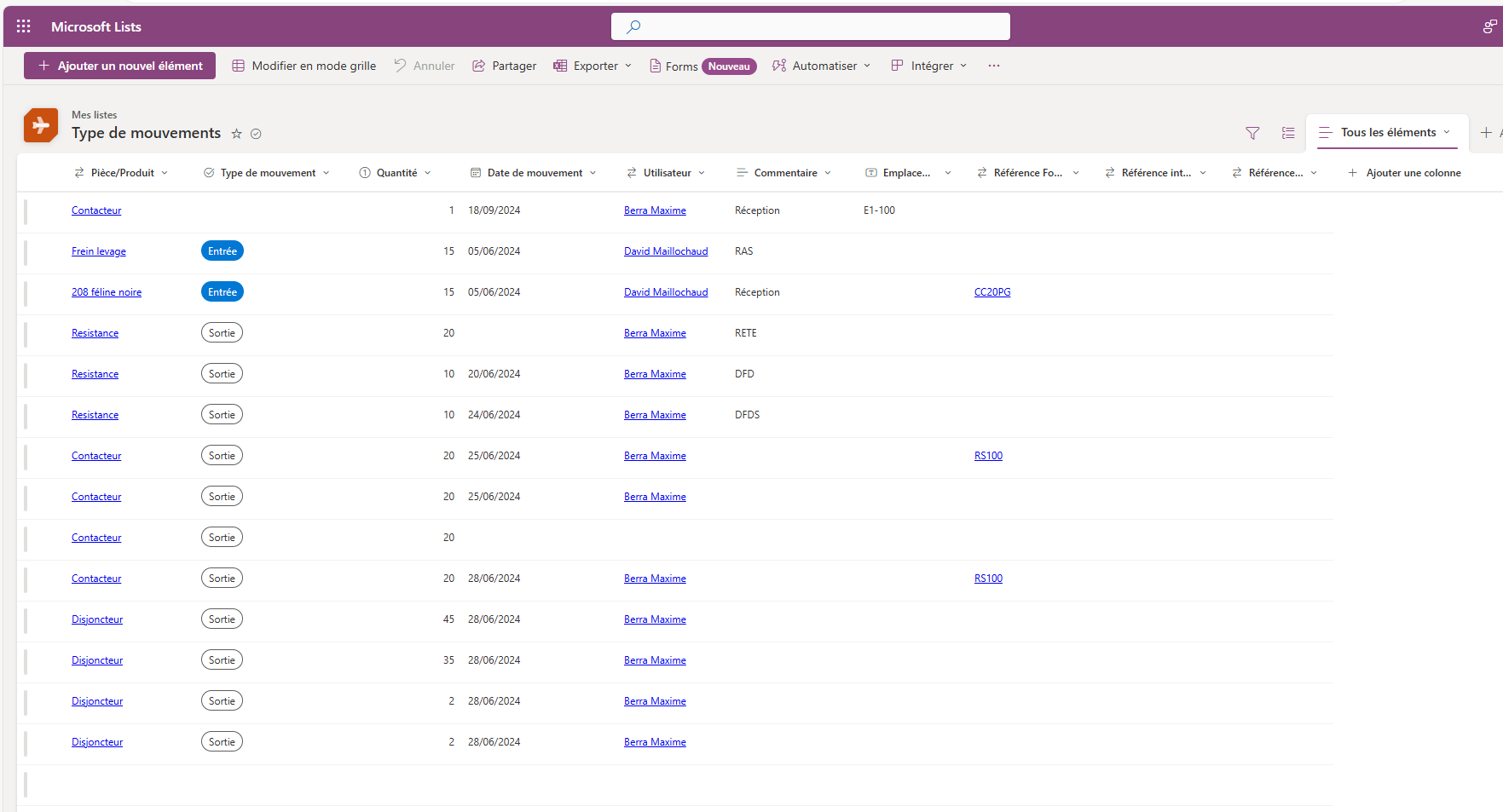Image resolution: width=1503 pixels, height=812 pixels.
Task: Click the Type de mouvement choice icon
Action: (x=209, y=173)
